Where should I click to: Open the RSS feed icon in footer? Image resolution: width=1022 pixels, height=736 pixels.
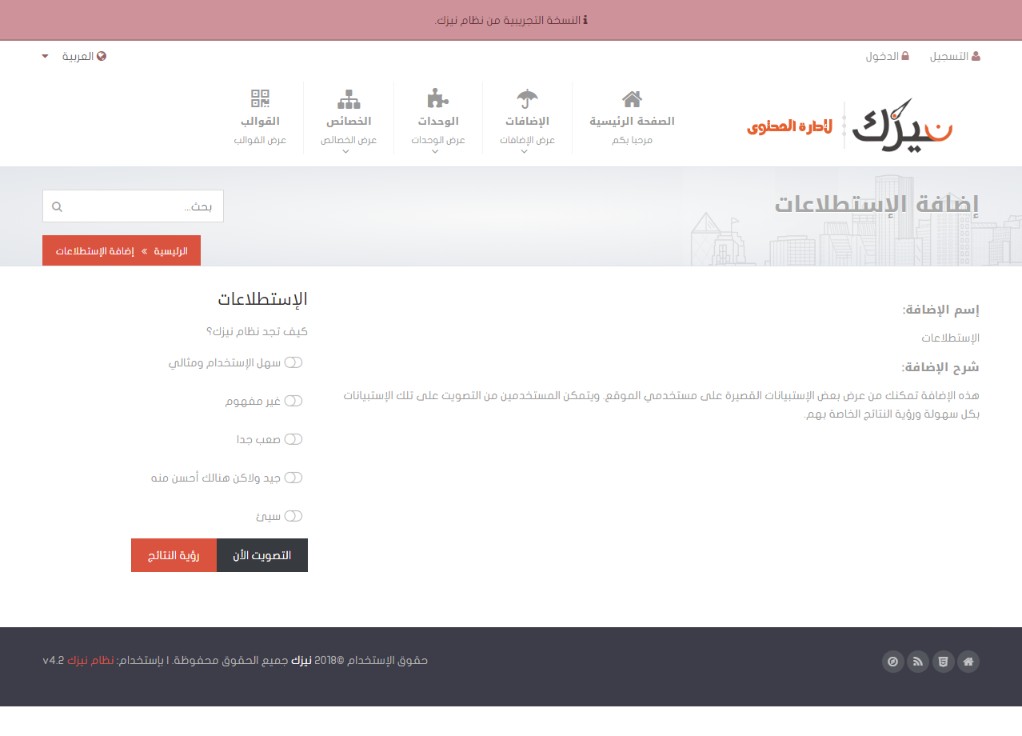coord(917,661)
